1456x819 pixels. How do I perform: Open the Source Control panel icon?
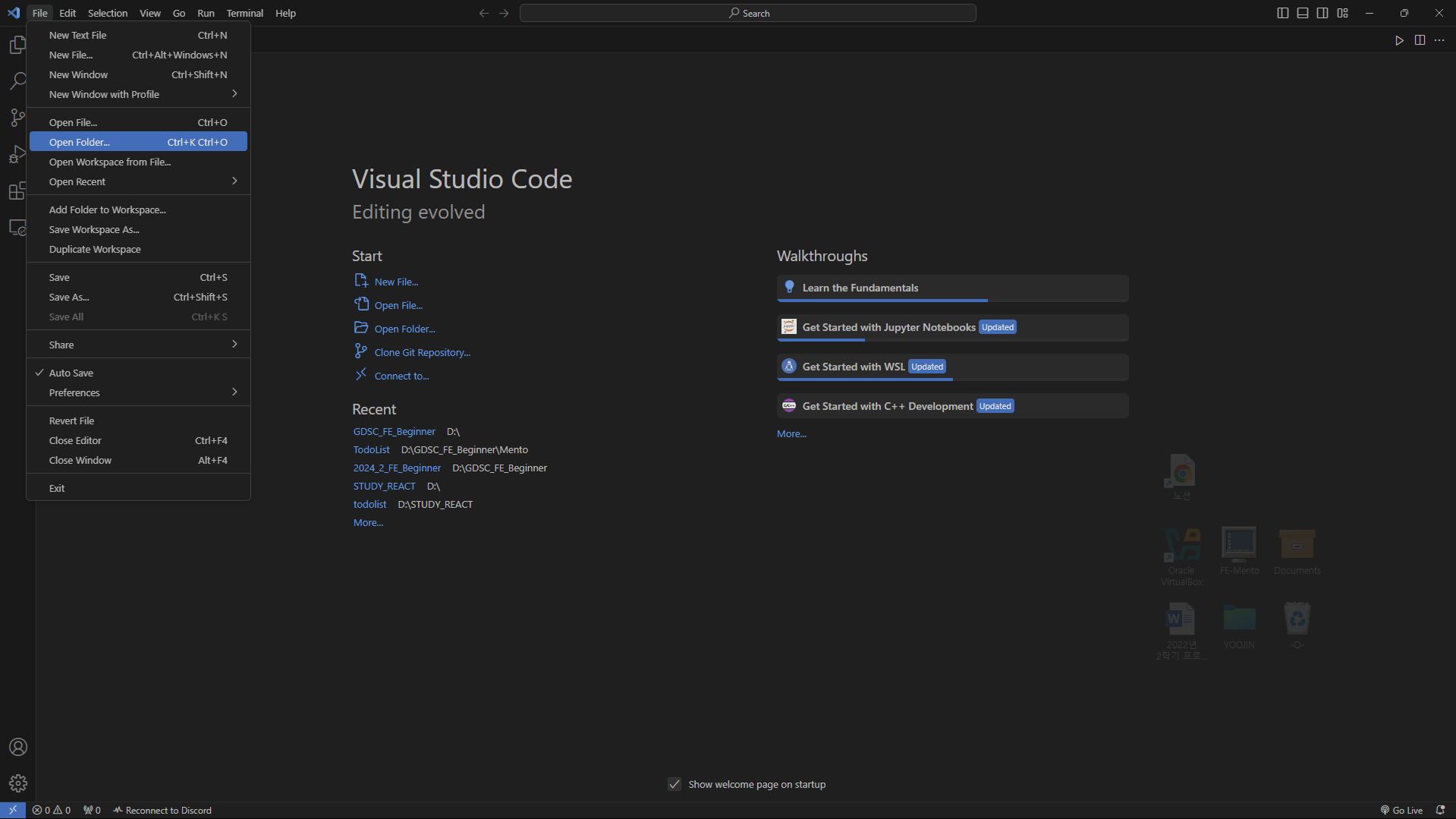coord(17,117)
